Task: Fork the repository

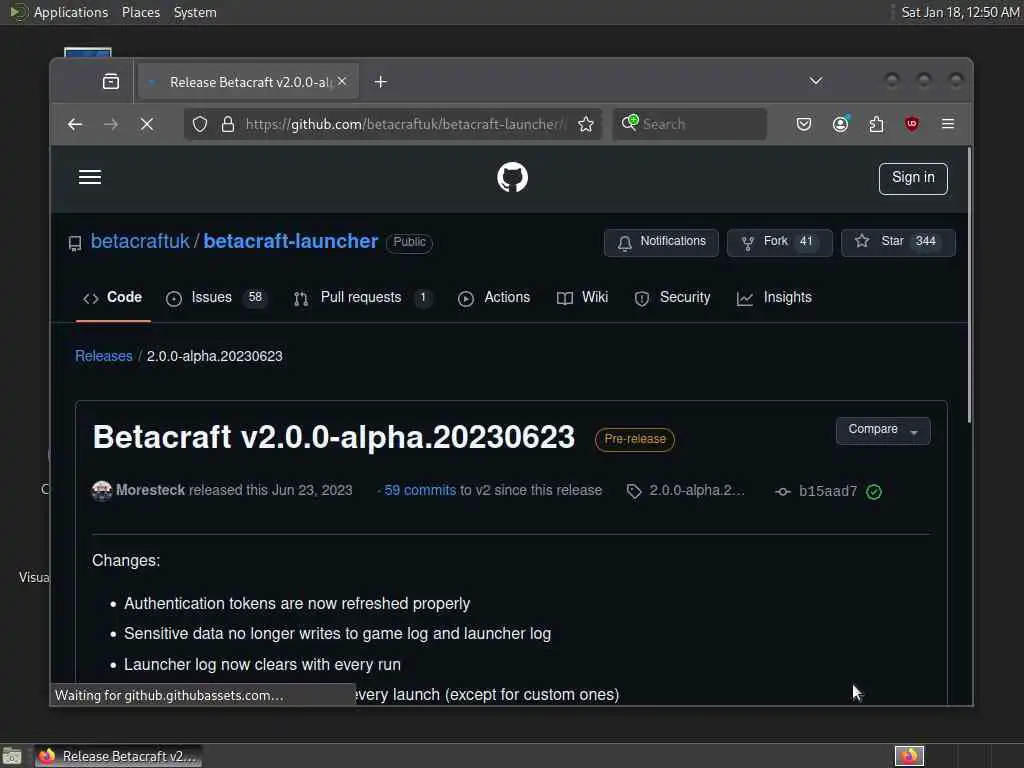Action: click(779, 242)
